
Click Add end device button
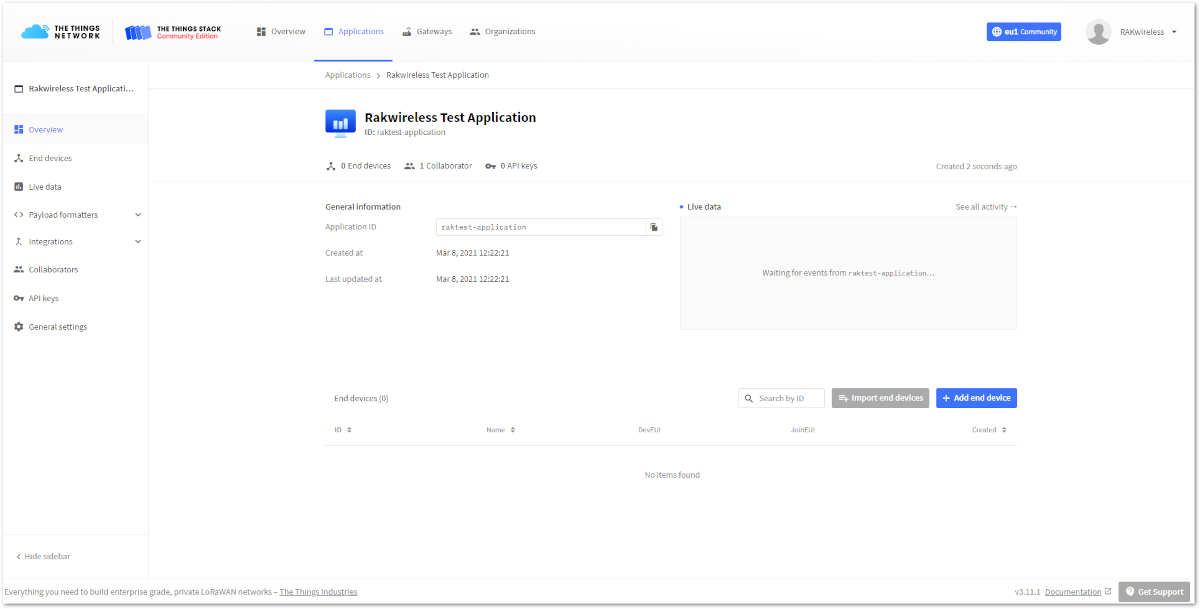976,398
